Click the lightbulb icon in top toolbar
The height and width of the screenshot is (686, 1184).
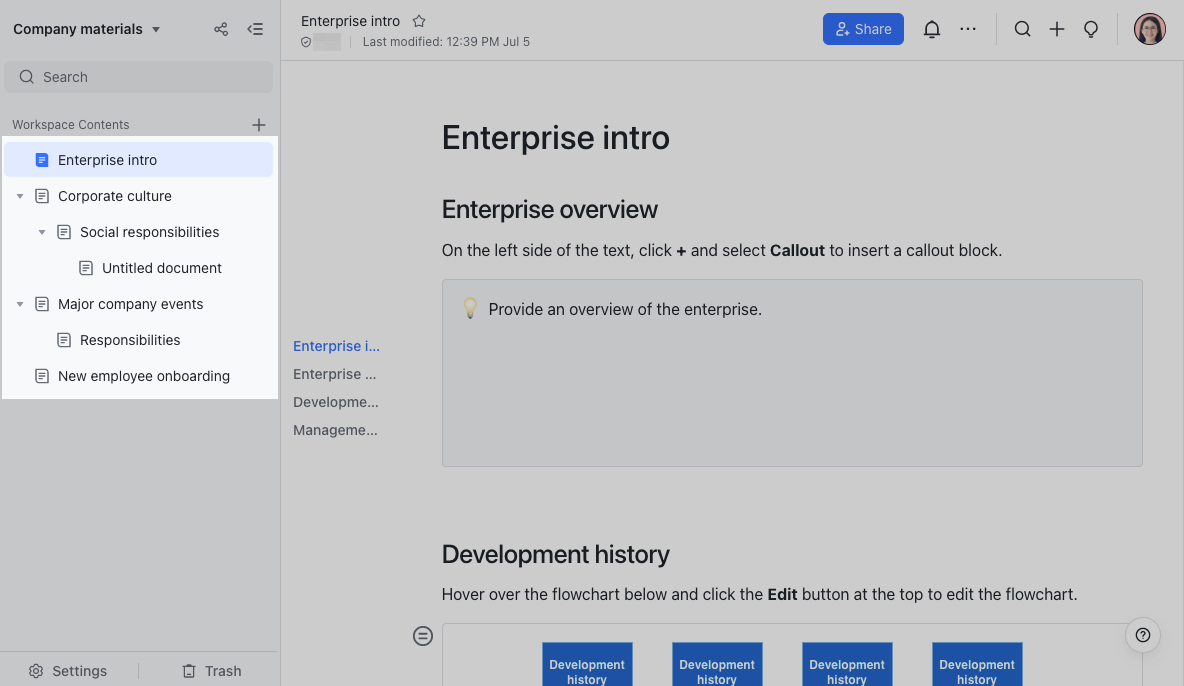tap(1091, 29)
